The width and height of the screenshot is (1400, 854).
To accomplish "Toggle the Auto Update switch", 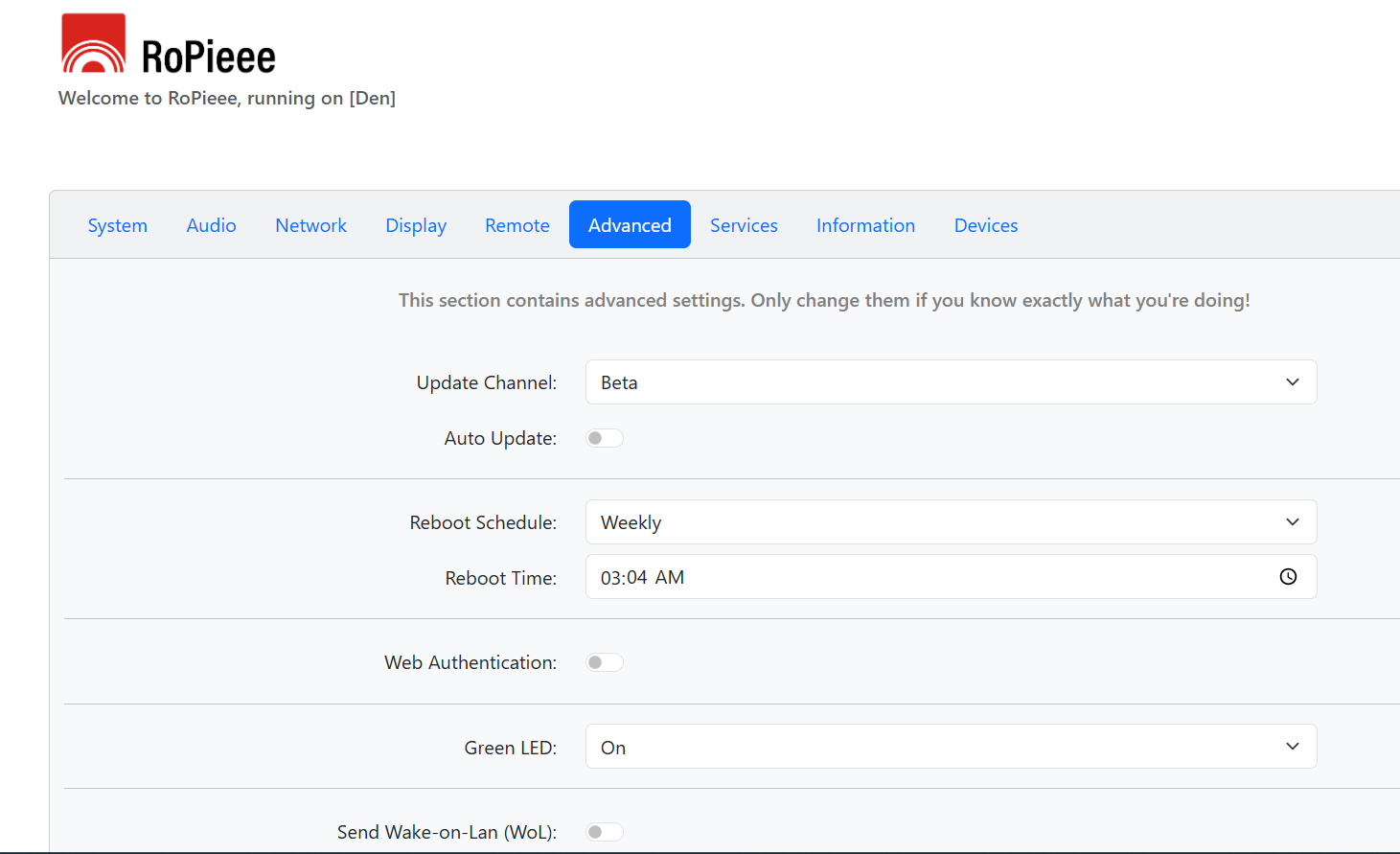I will coord(605,438).
